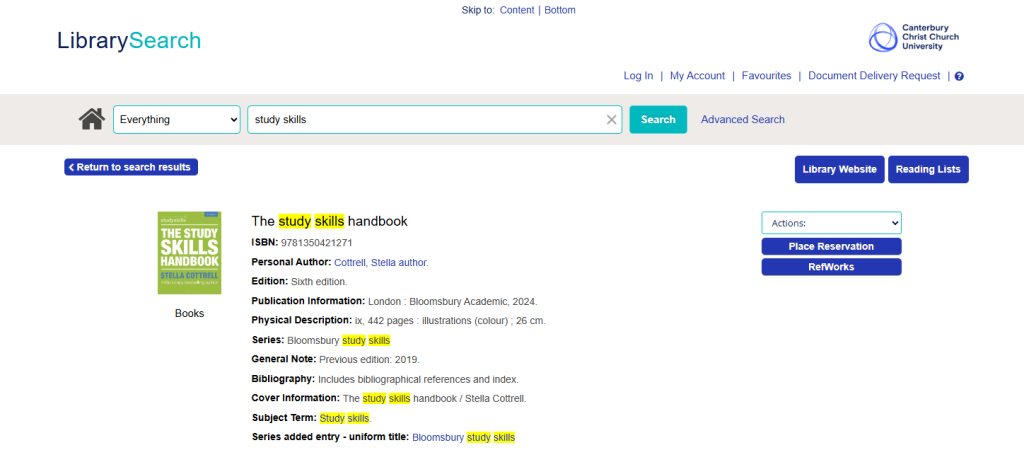Place Reservation for this book
1024x467 pixels.
[x=831, y=246]
